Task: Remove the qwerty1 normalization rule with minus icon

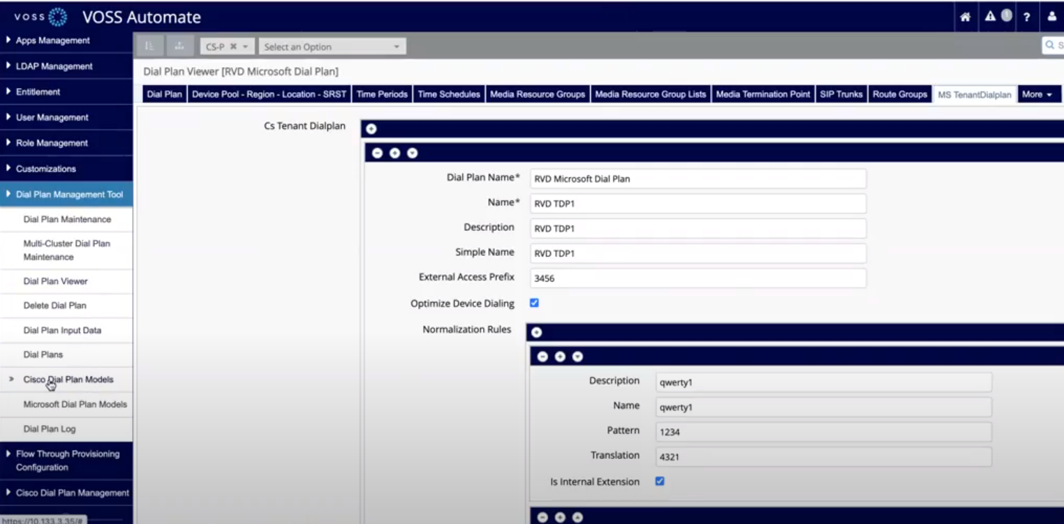Action: coord(542,357)
